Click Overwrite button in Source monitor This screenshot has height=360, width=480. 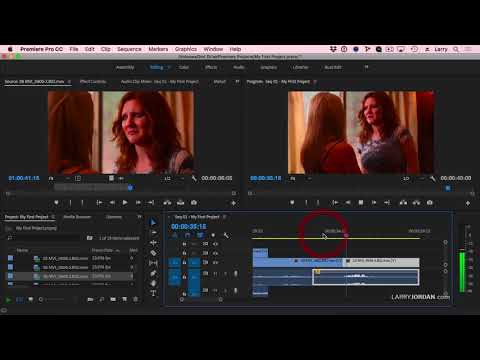click(180, 202)
